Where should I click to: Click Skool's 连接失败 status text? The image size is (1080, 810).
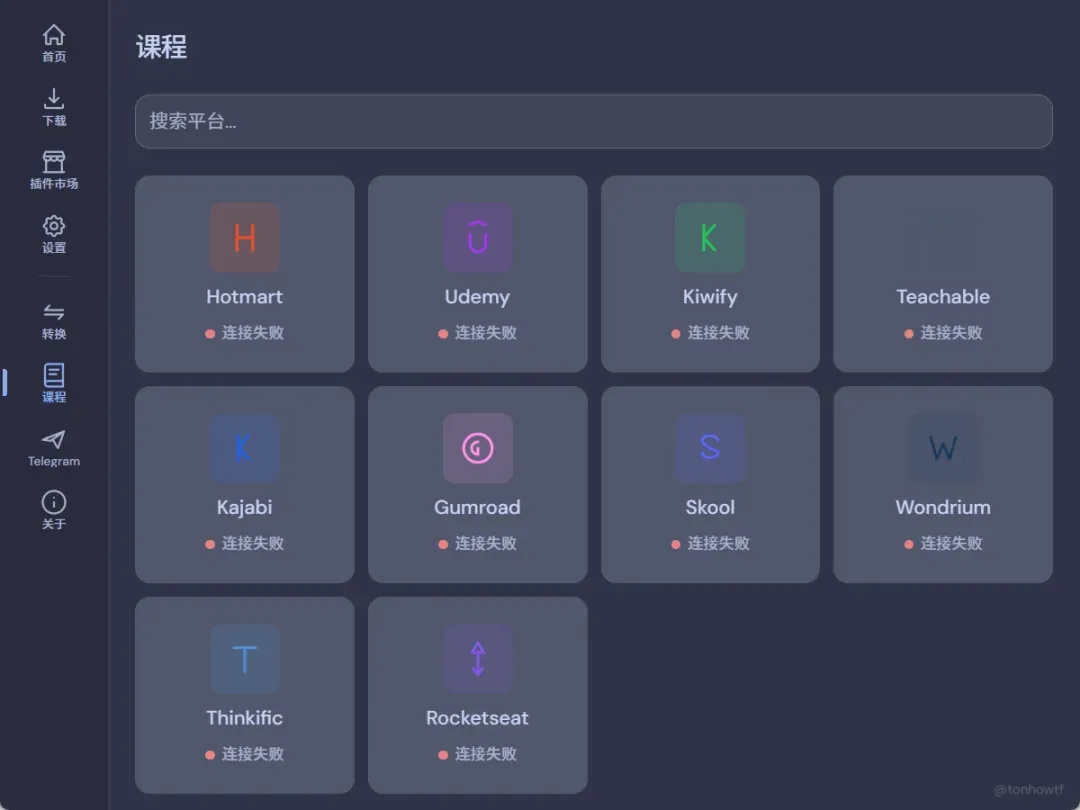tap(718, 543)
